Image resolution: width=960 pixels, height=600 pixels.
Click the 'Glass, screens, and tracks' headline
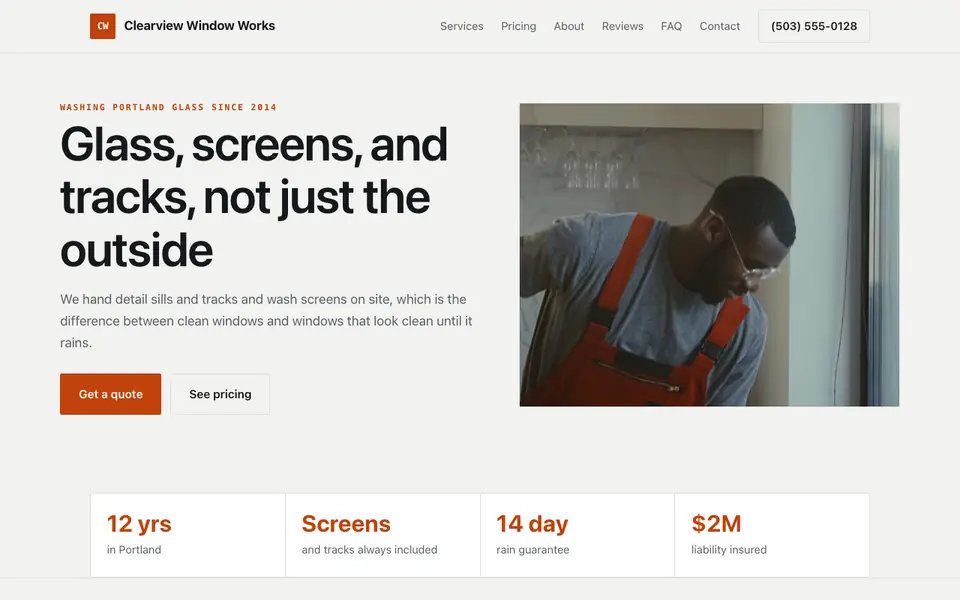click(253, 197)
